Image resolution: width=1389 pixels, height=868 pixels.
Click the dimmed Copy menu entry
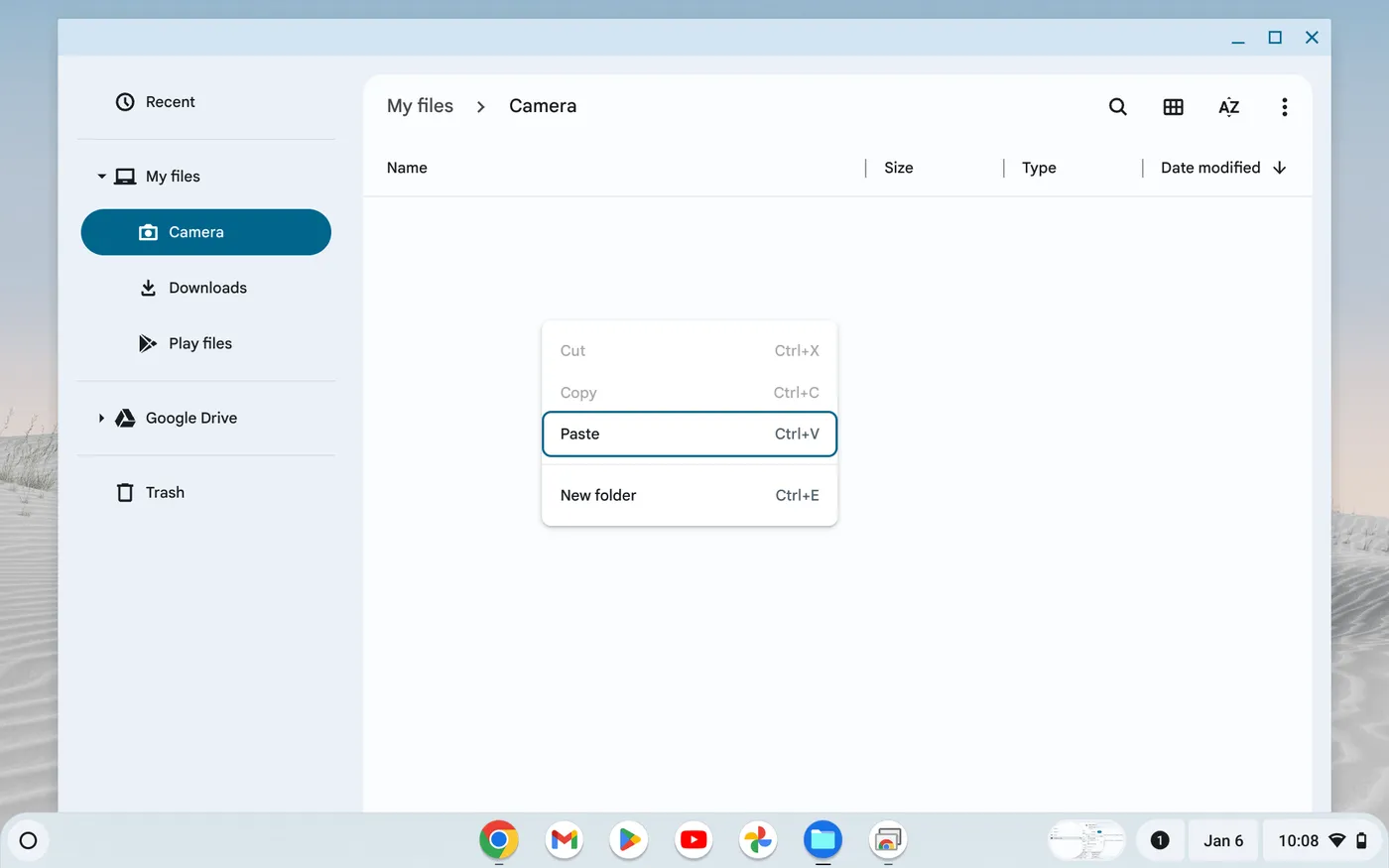pyautogui.click(x=690, y=392)
